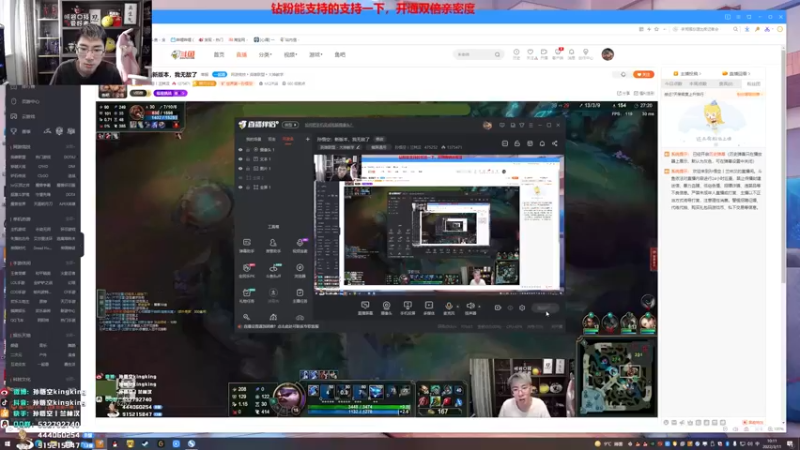Open the first toolbox tool in top row
This screenshot has height=450, width=800.
[247, 245]
